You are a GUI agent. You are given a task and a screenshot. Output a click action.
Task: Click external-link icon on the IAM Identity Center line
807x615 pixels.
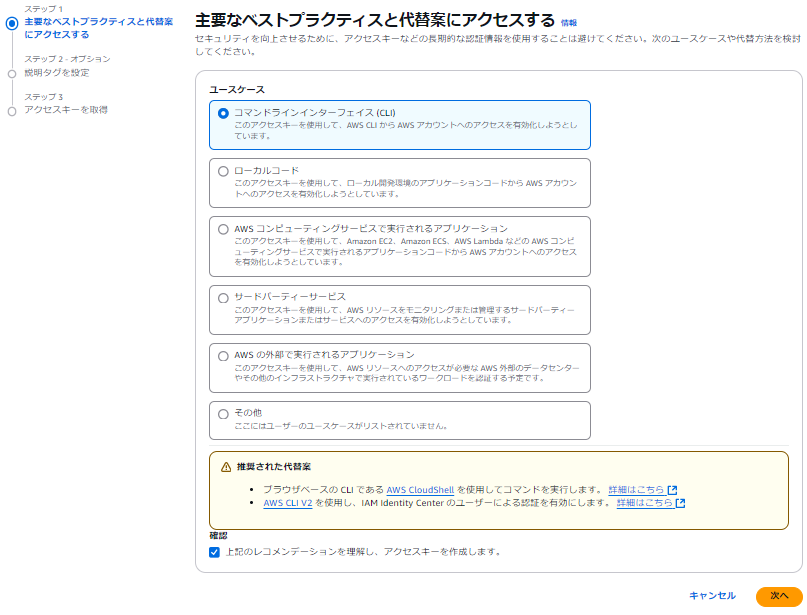680,503
